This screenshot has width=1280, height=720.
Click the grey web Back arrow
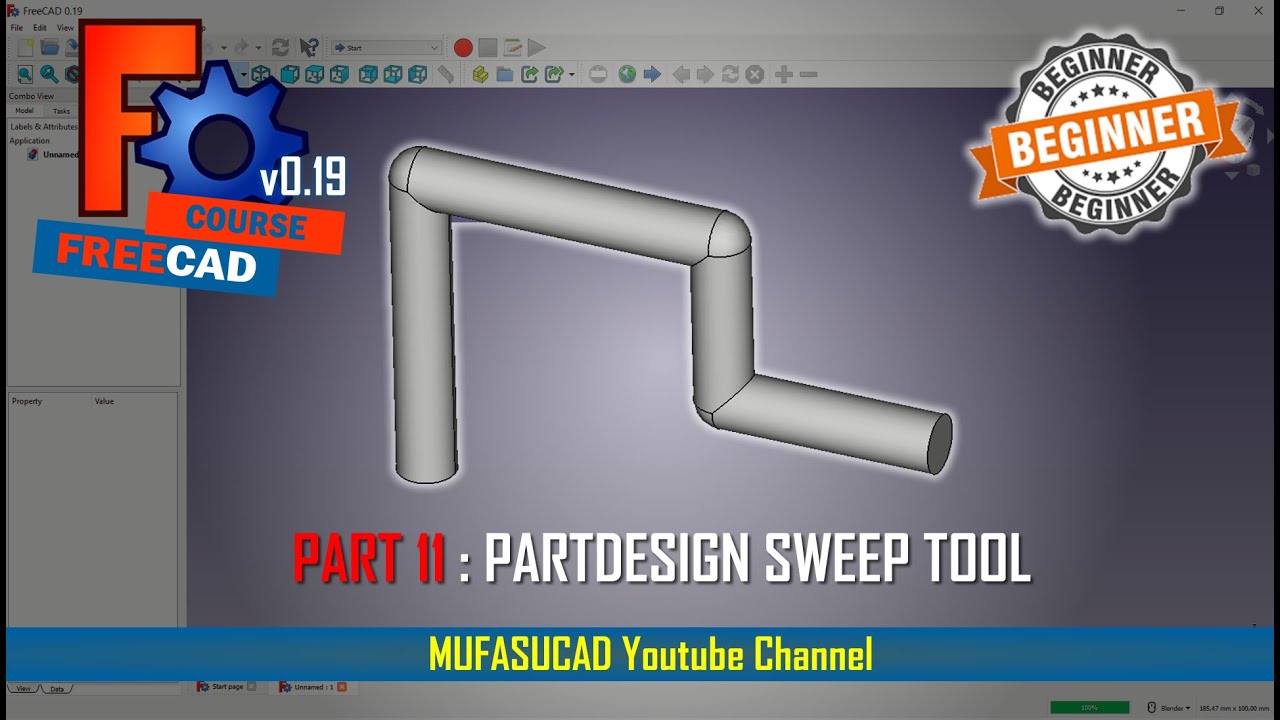point(681,74)
